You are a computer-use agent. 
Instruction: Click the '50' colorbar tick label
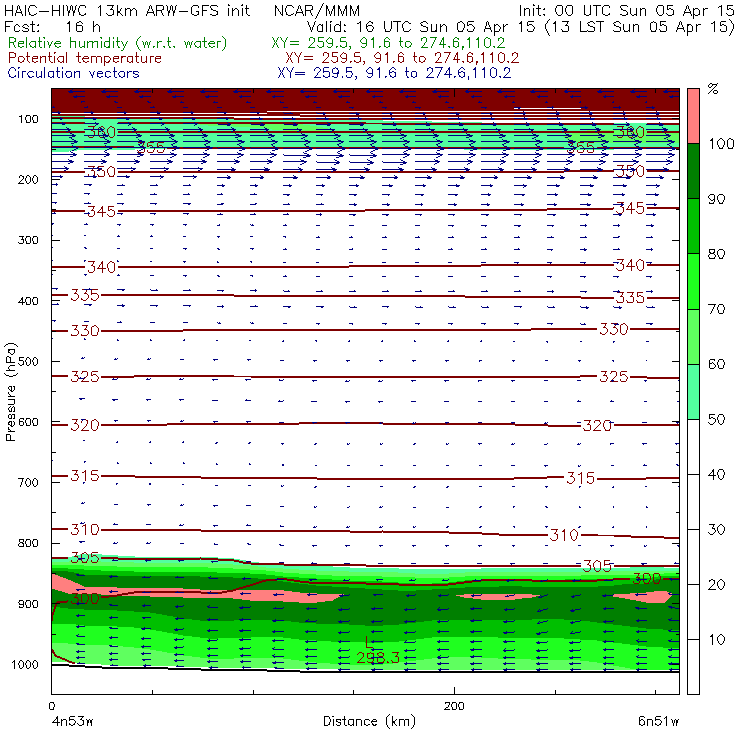click(x=716, y=420)
